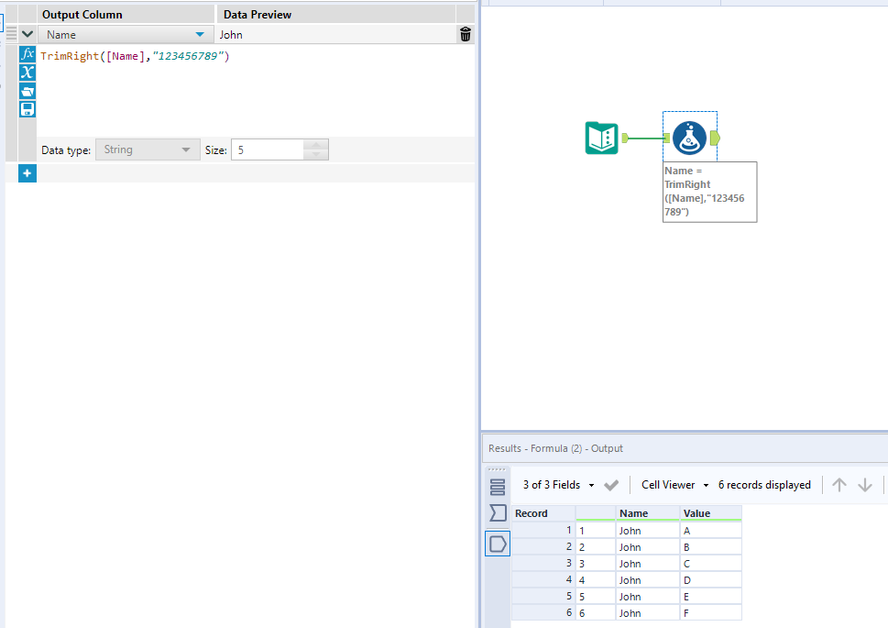
Task: Click the Value column header in results
Action: (711, 513)
